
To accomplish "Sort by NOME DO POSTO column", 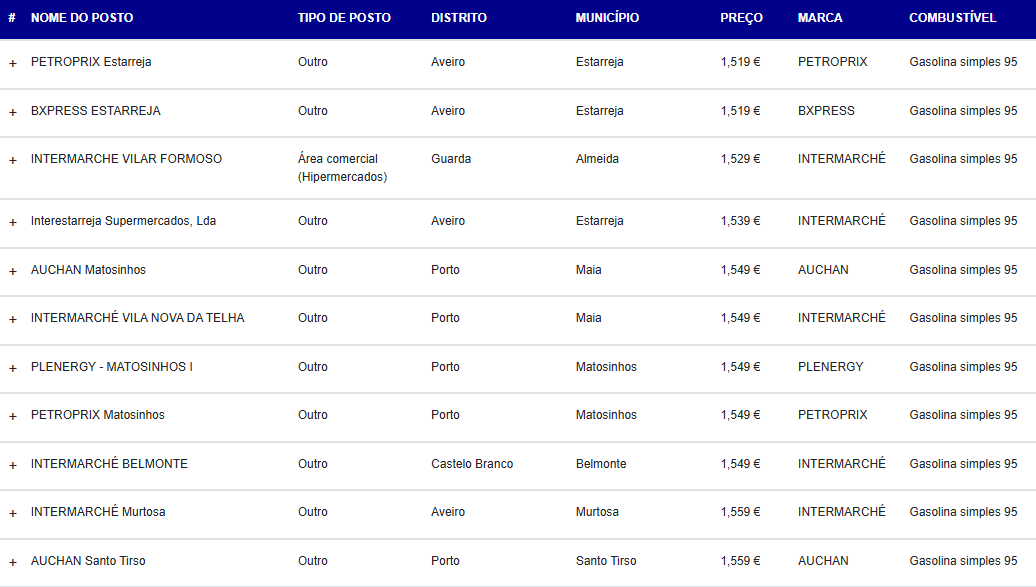I will [x=82, y=18].
